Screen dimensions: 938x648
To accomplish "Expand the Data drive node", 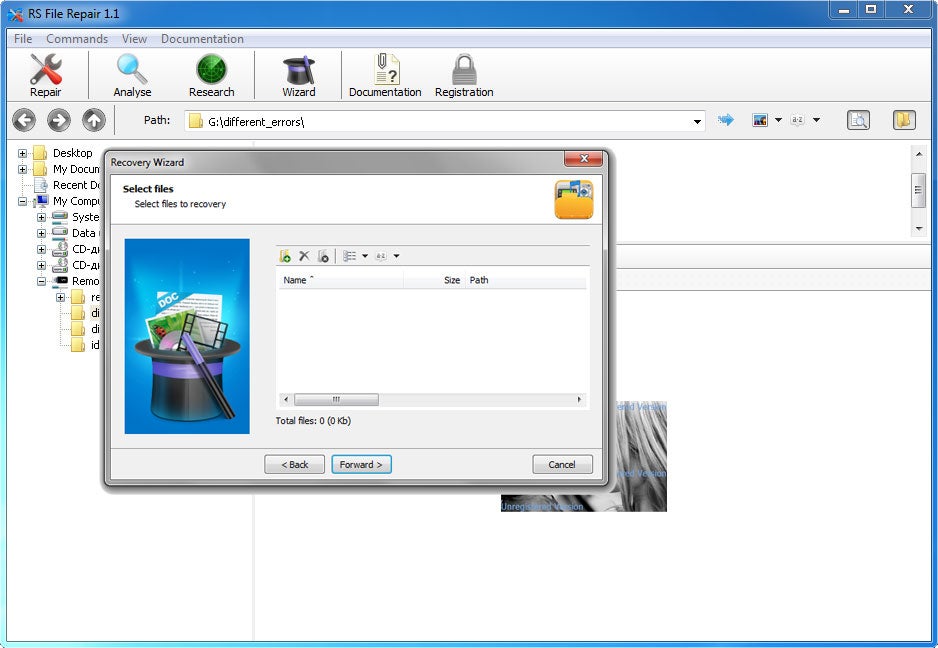I will coord(41,233).
